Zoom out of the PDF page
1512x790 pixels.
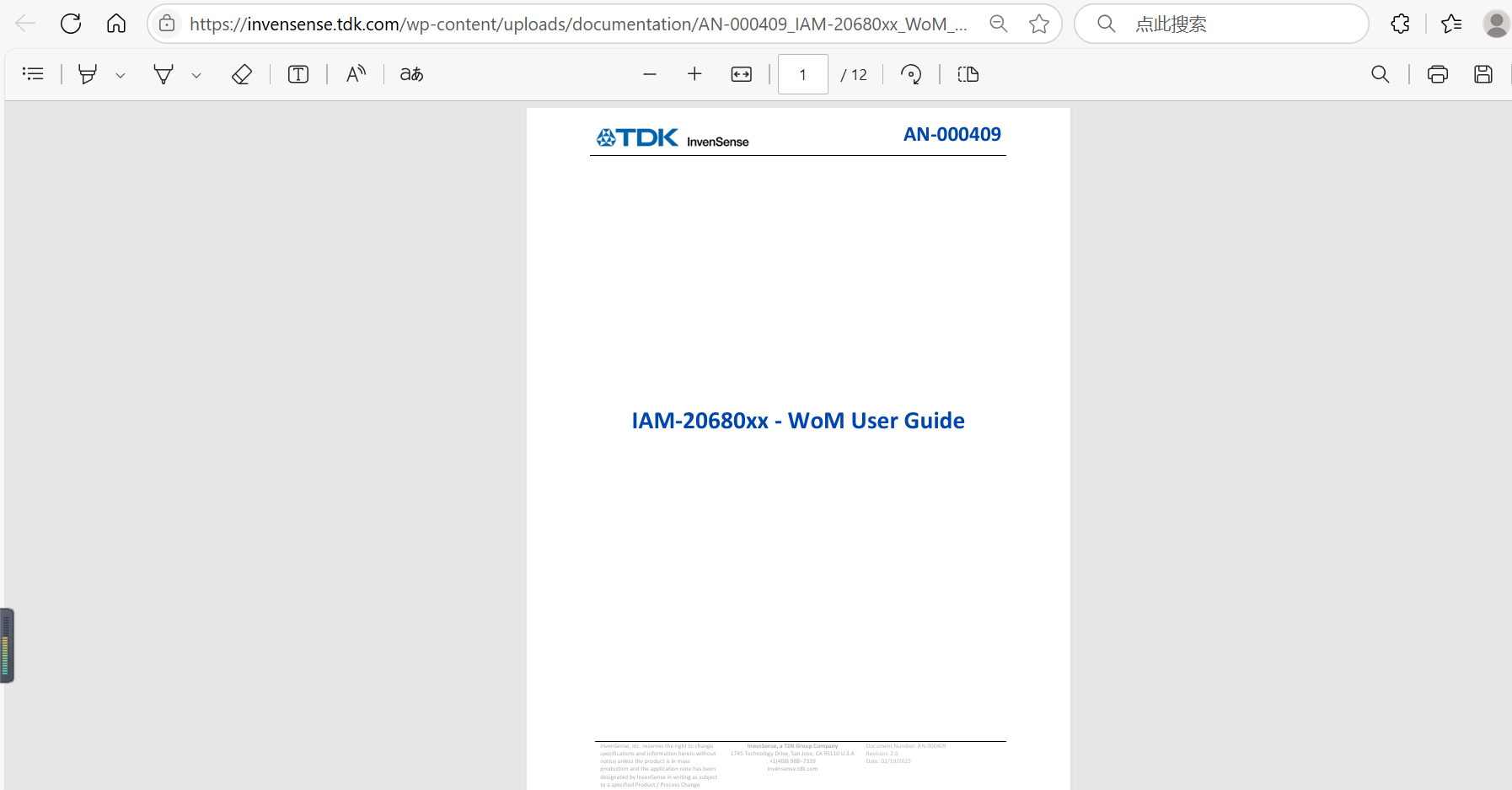(x=649, y=74)
